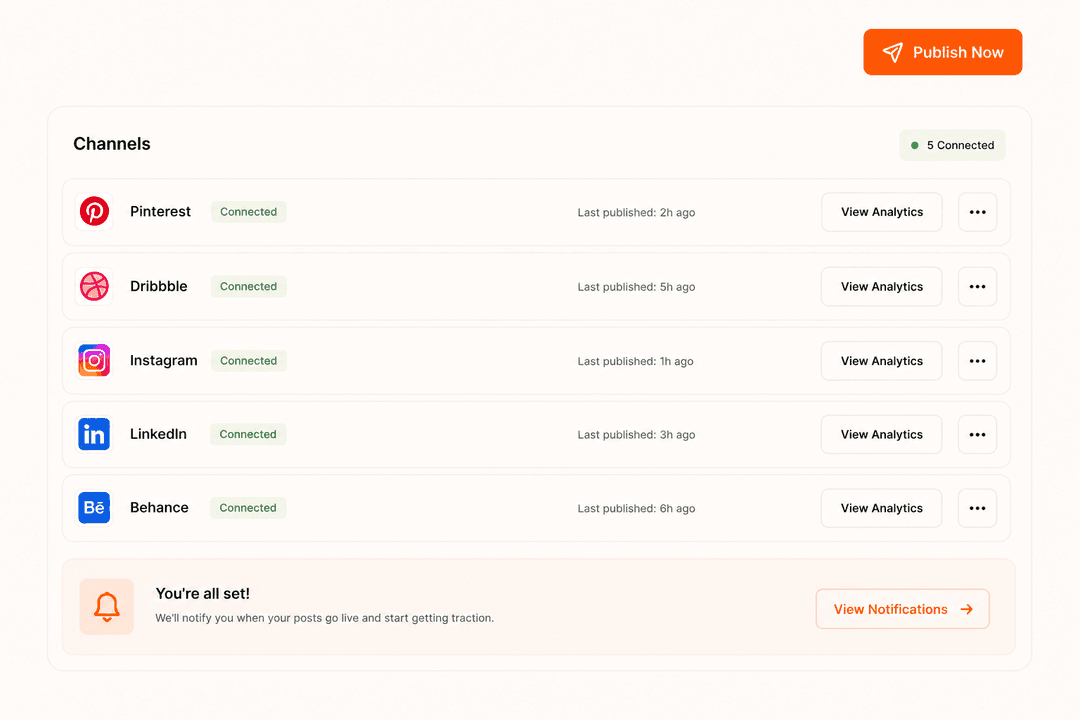Open the three-dot menu for Pinterest

[977, 212]
